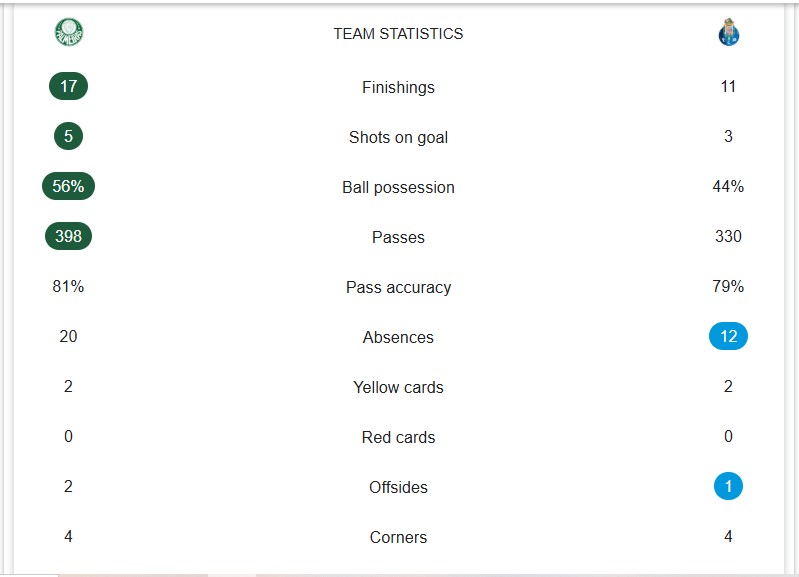Click the green Palmeiras team crest
The image size is (799, 577).
pyautogui.click(x=69, y=33)
